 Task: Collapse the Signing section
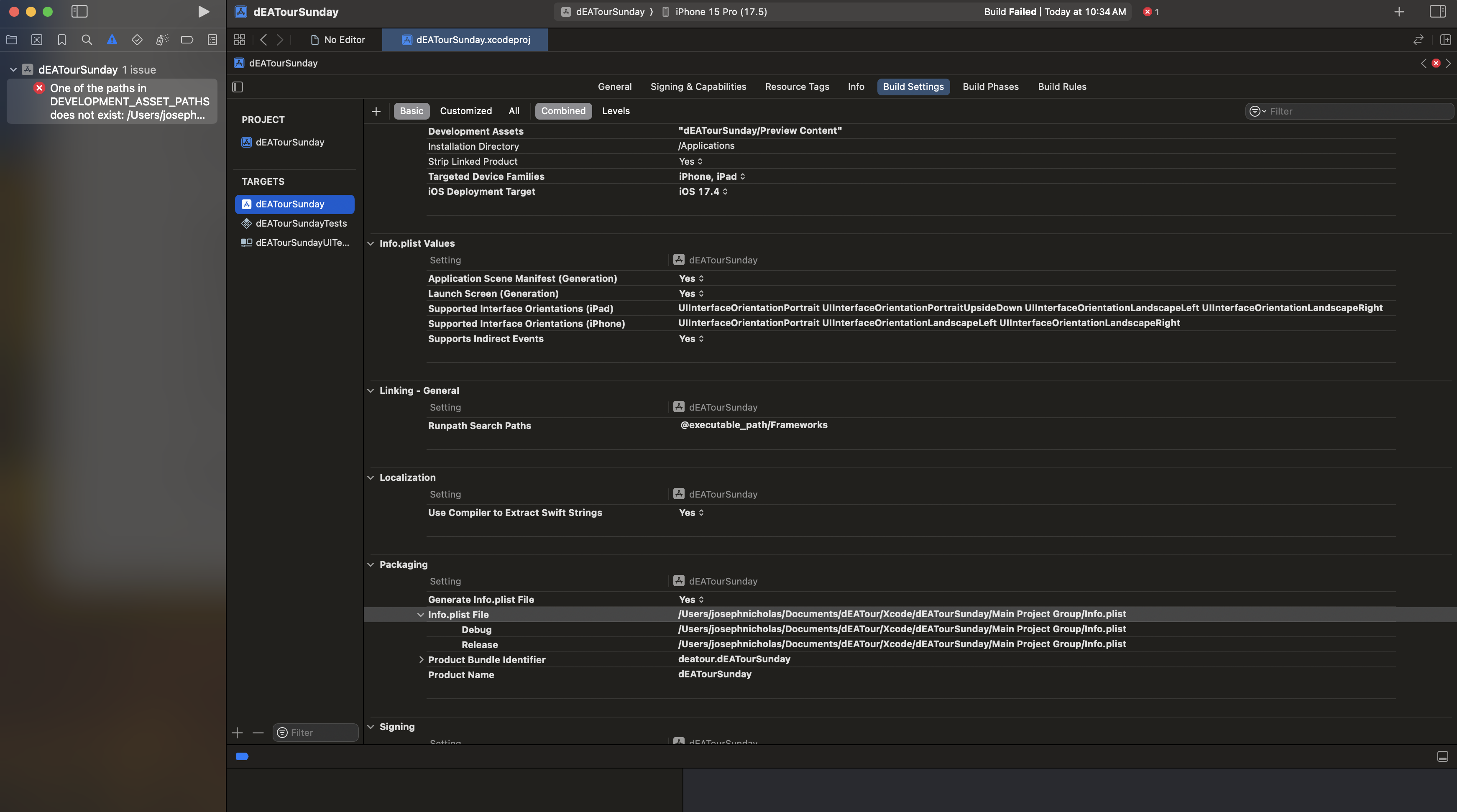371,727
